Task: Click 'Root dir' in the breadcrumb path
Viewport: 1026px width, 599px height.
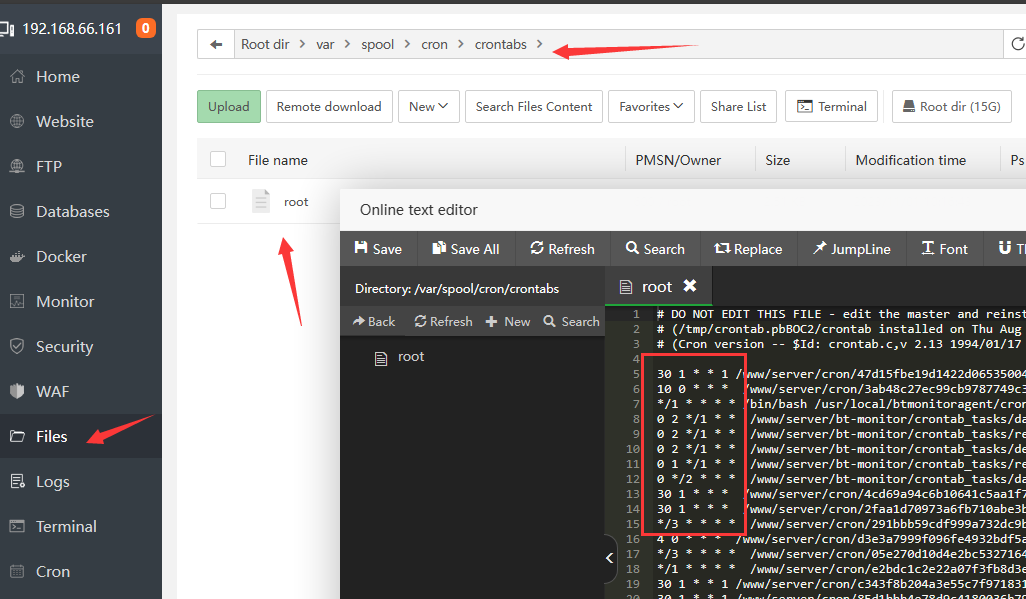Action: [x=265, y=45]
